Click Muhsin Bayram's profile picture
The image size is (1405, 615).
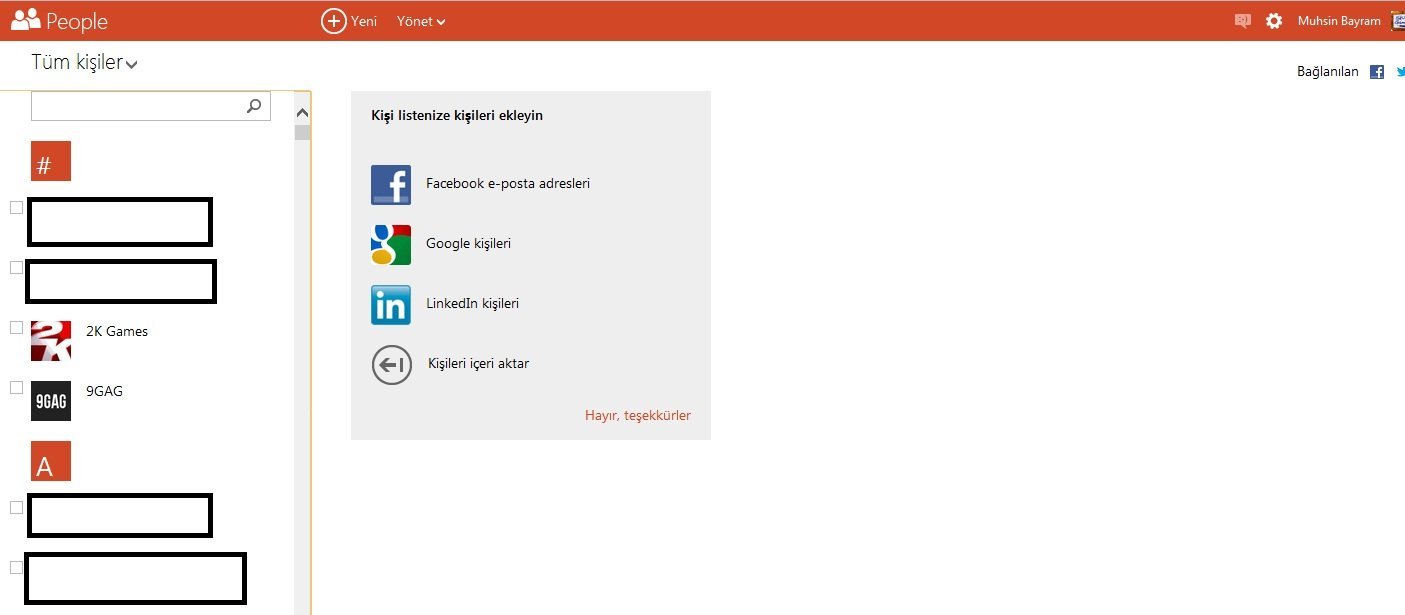[x=1398, y=21]
